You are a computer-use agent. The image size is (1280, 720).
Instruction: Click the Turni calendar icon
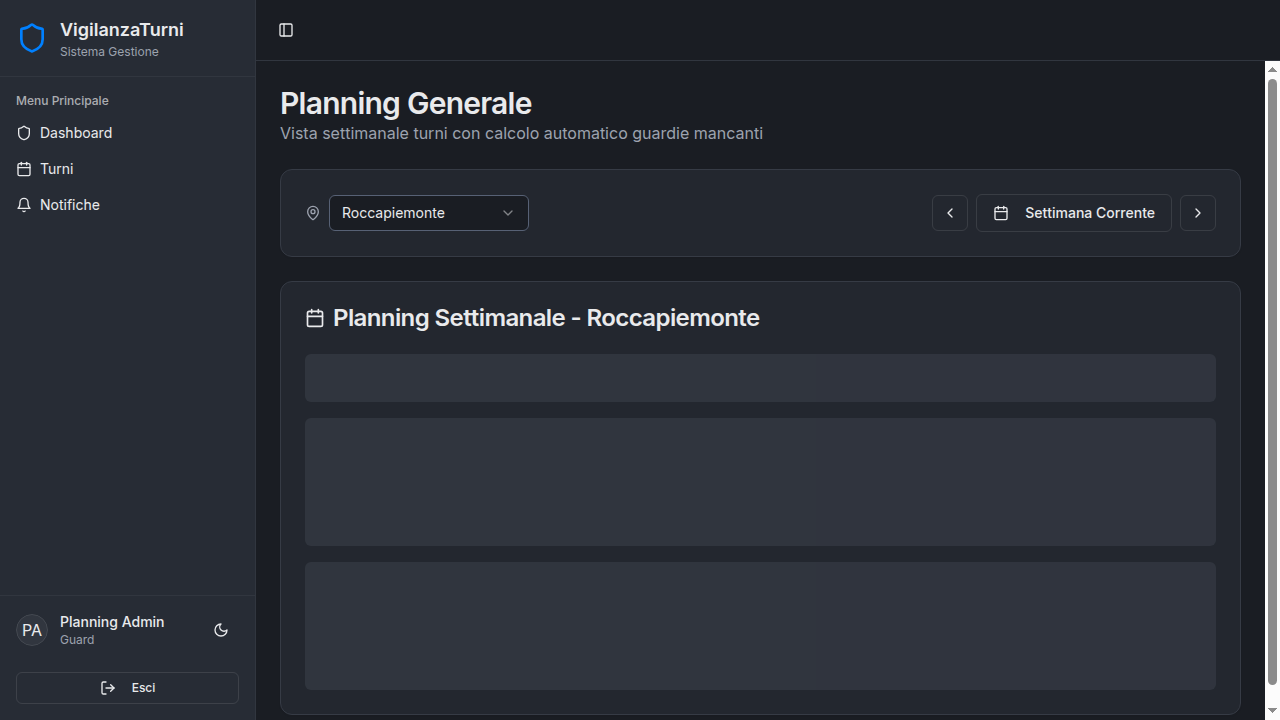pyautogui.click(x=25, y=169)
